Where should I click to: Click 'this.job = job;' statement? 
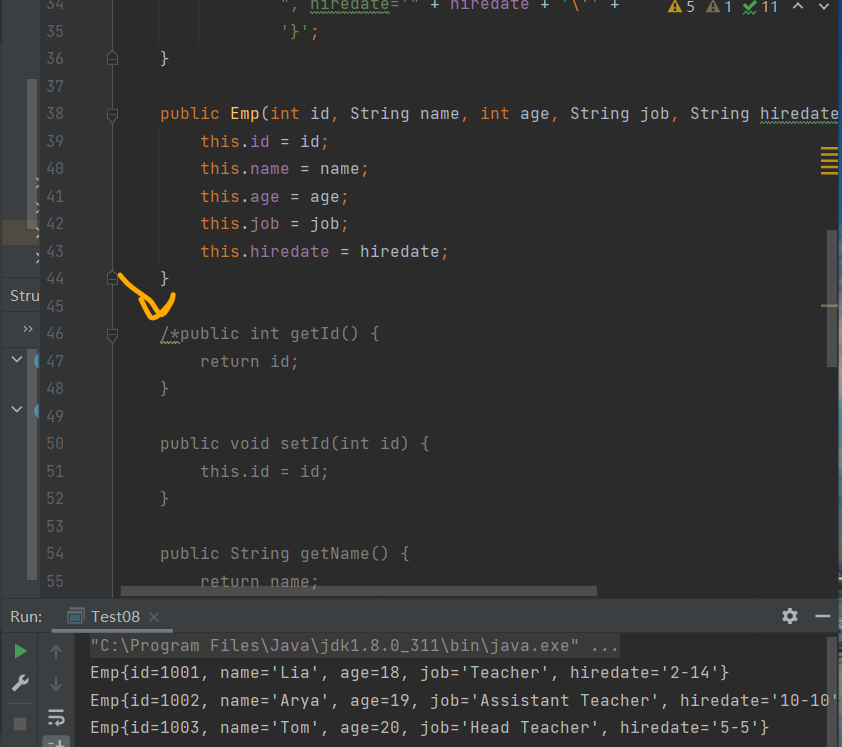tap(274, 224)
